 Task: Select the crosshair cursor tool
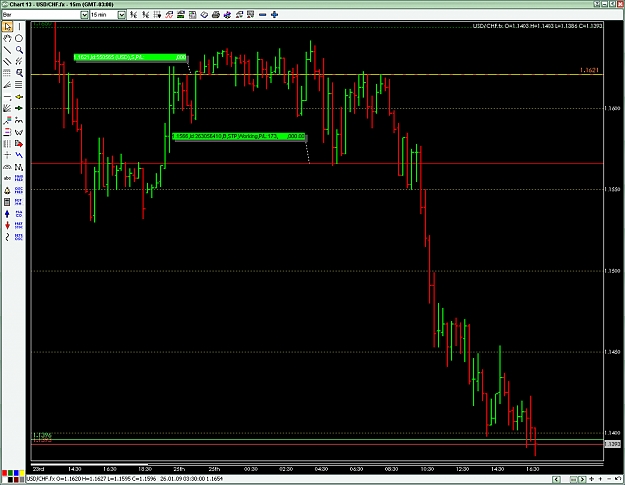8,155
